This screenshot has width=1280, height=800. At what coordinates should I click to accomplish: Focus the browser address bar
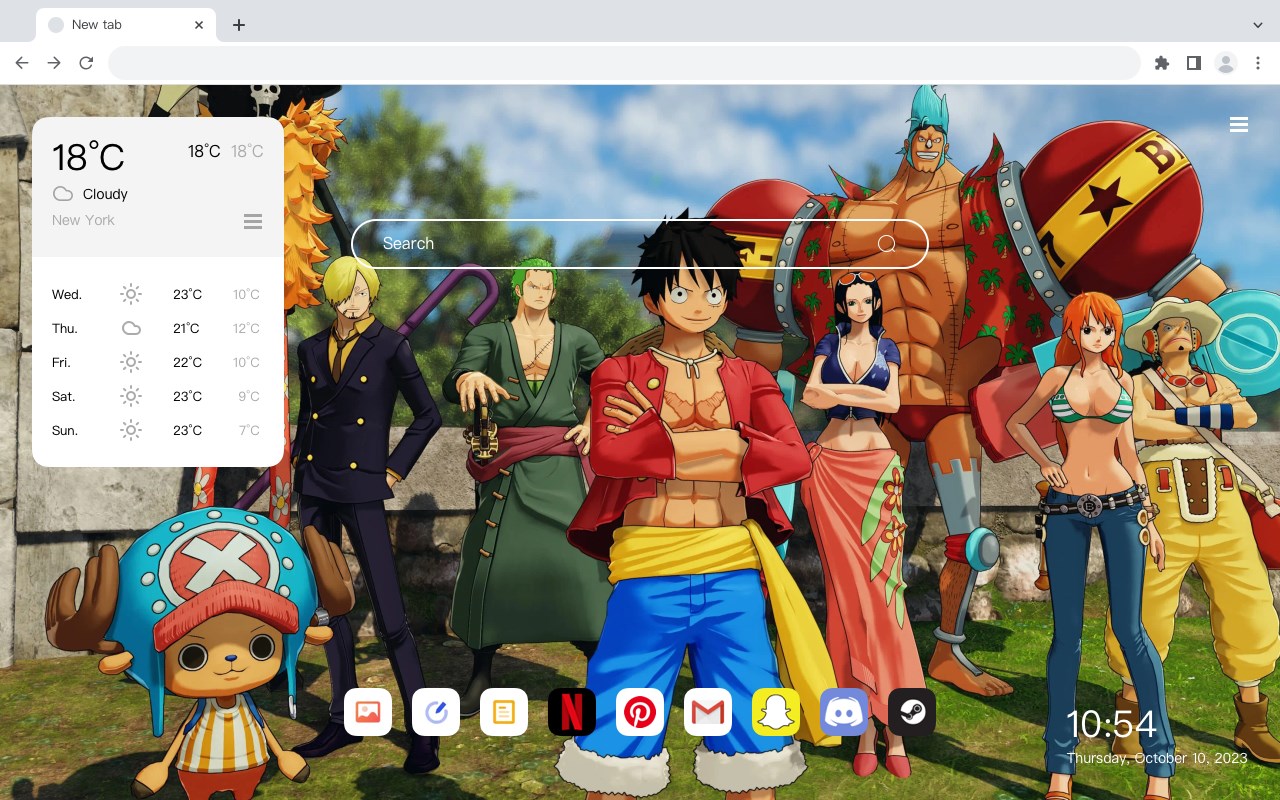(624, 63)
